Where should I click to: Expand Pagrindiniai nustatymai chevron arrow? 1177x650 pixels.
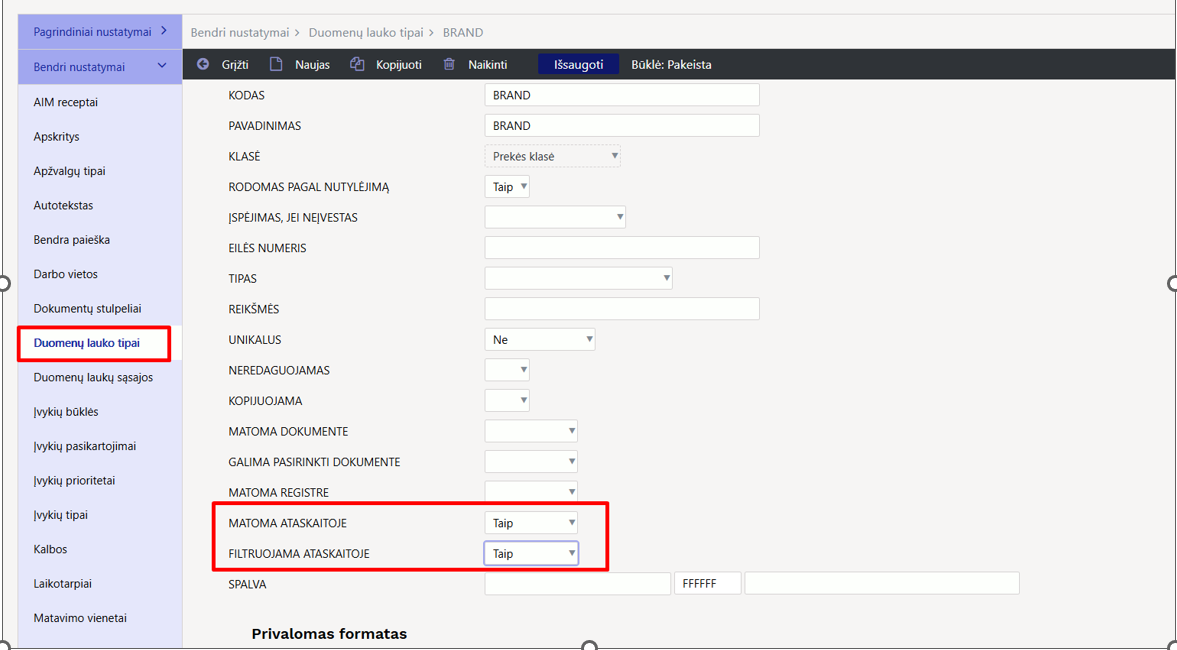[164, 32]
